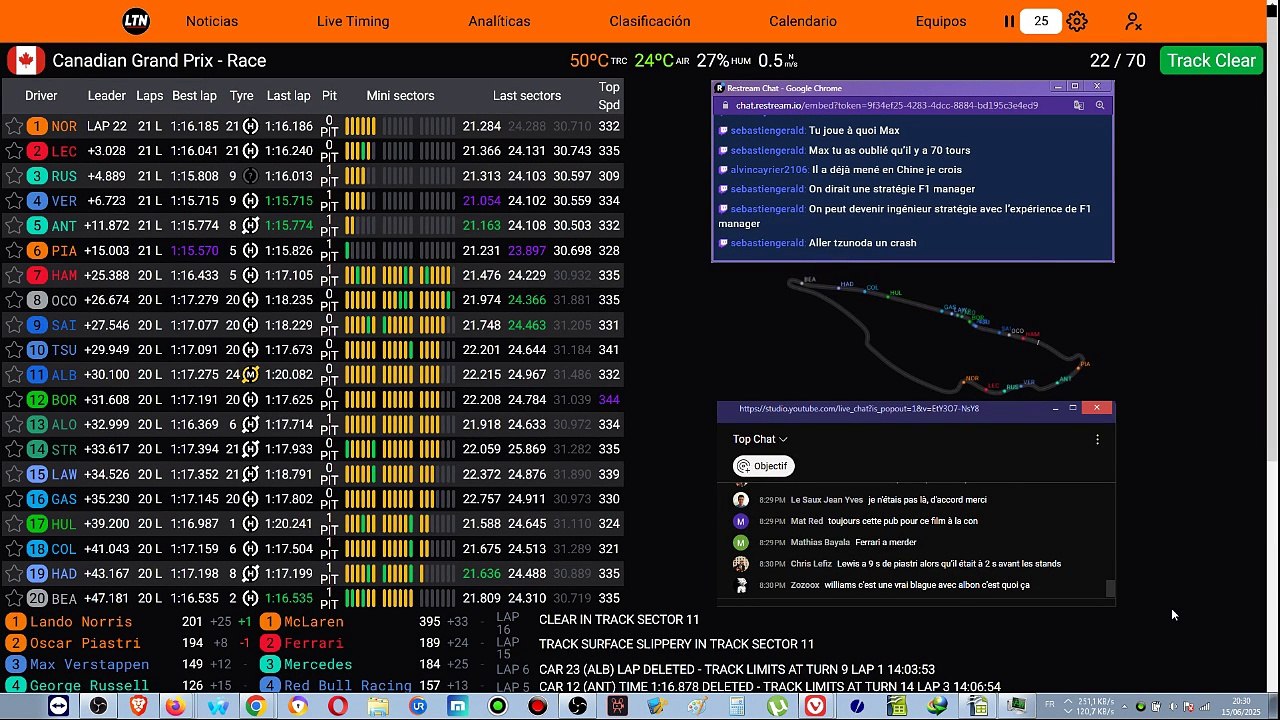The image size is (1280, 720).
Task: Click the Objectif button in YouTube chat
Action: coord(762,466)
